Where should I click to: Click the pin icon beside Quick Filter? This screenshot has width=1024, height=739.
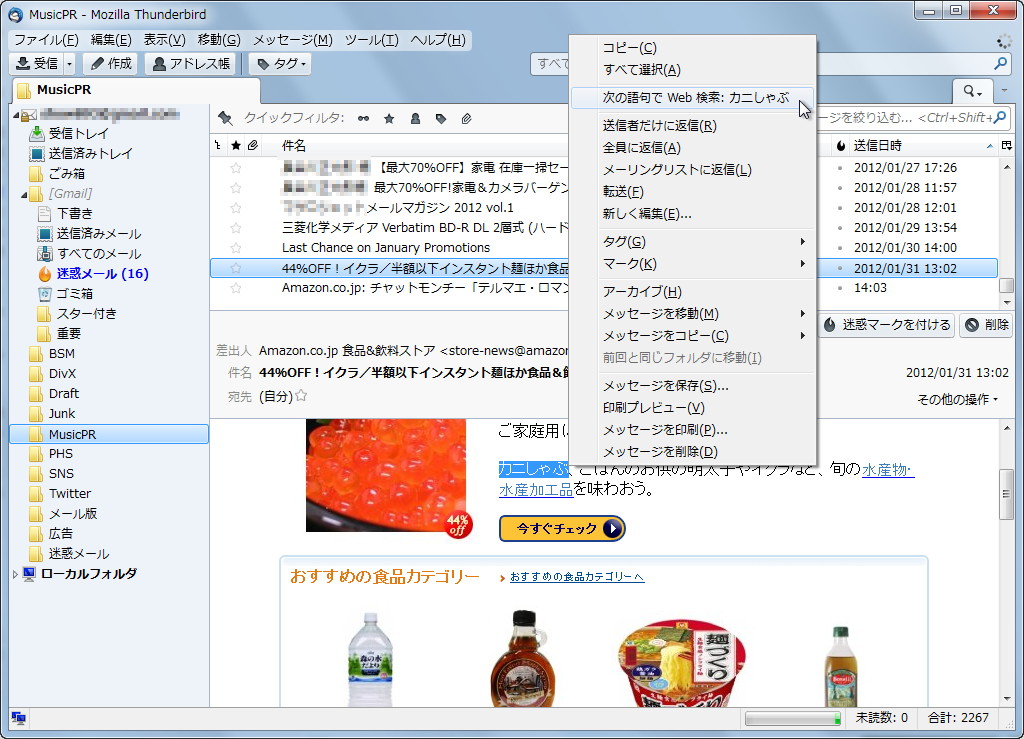(x=225, y=118)
